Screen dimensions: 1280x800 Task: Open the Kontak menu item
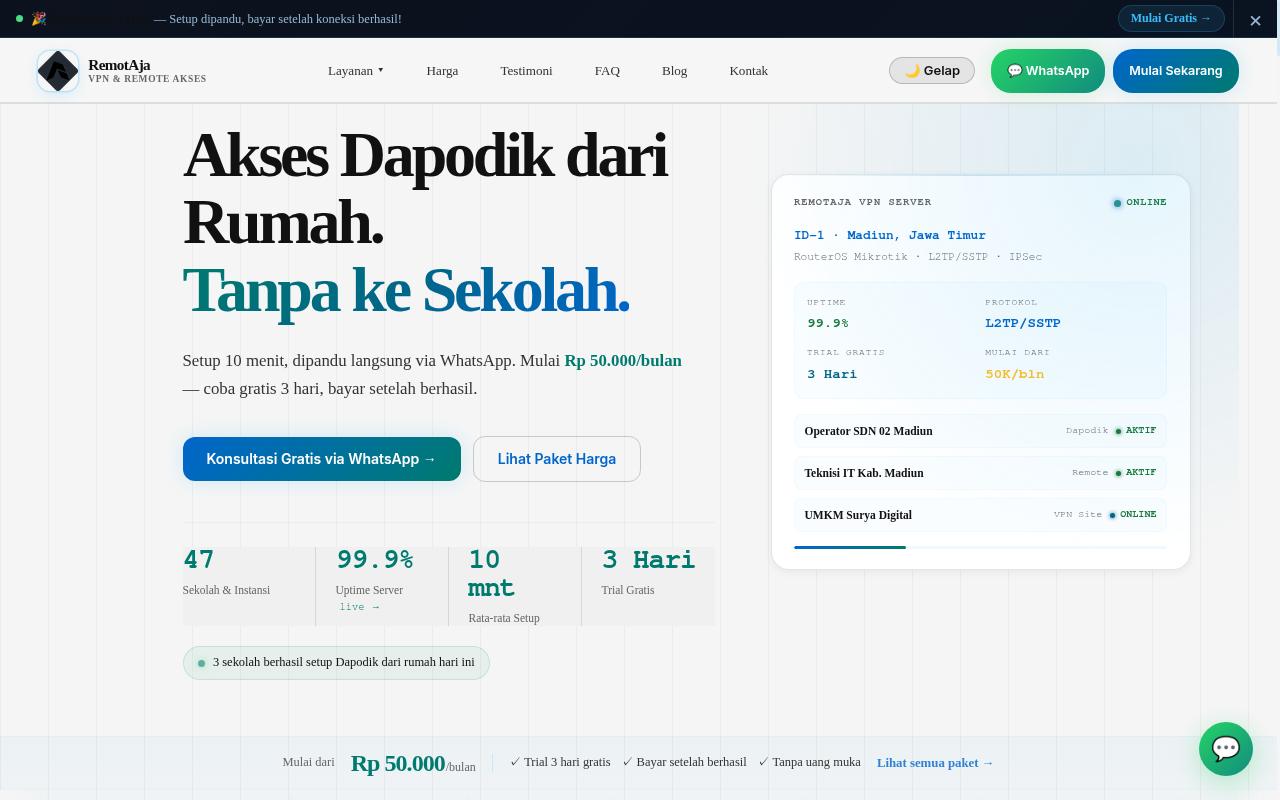pyautogui.click(x=749, y=71)
